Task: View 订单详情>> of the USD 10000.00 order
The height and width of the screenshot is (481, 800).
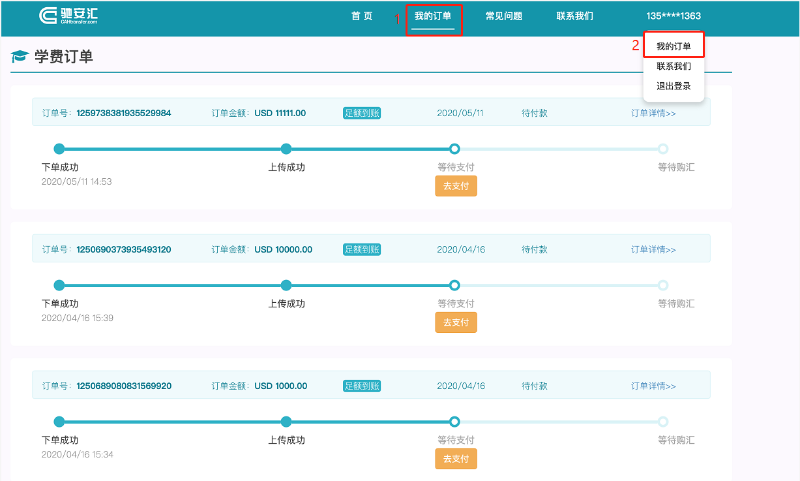Action: [x=653, y=249]
